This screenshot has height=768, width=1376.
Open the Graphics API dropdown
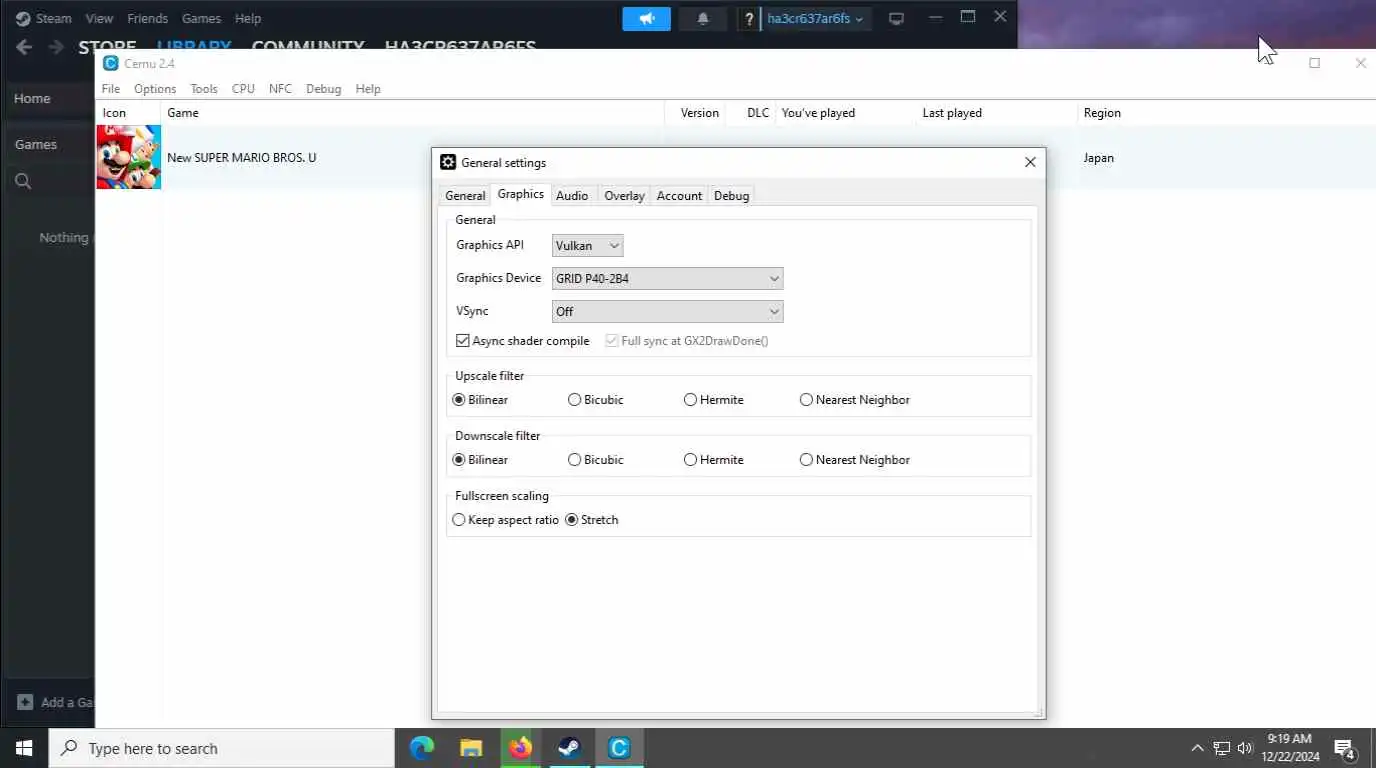click(587, 246)
